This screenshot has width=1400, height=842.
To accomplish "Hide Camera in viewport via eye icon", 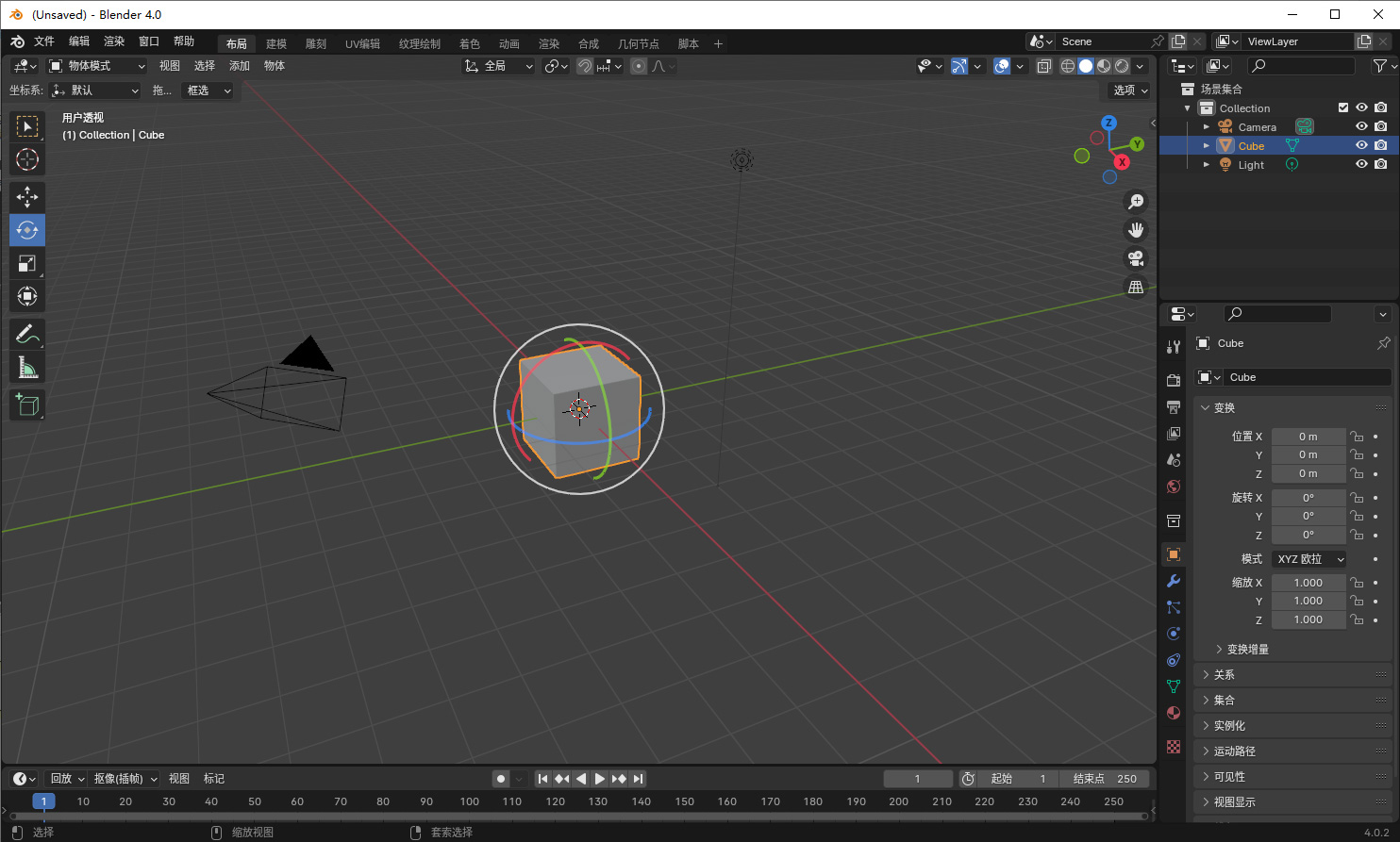I will point(1361,126).
